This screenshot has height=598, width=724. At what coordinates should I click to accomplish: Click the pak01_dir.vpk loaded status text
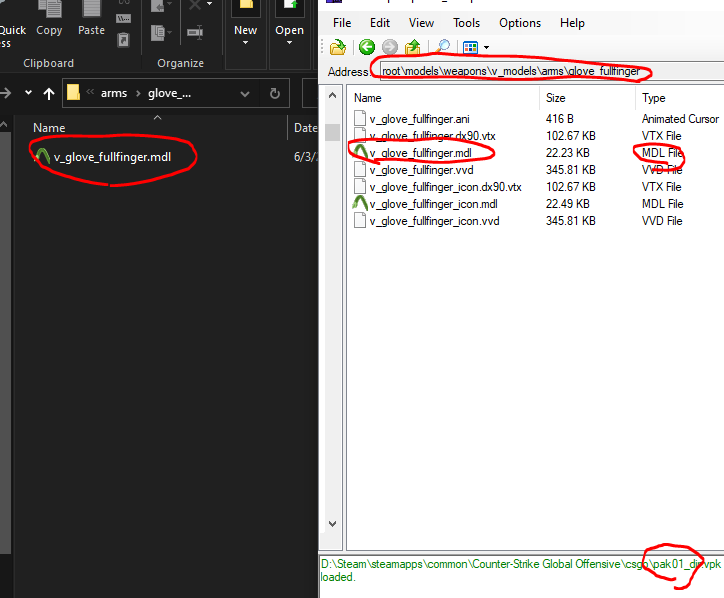(x=520, y=570)
